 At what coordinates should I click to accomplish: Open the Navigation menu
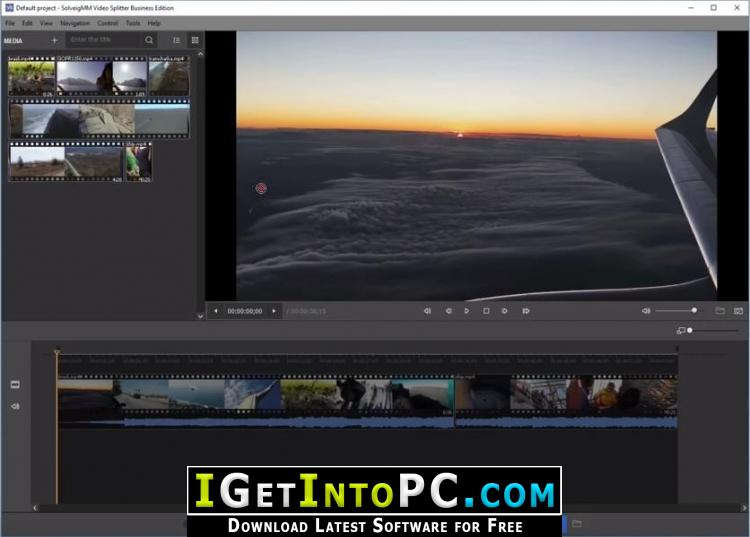[75, 23]
